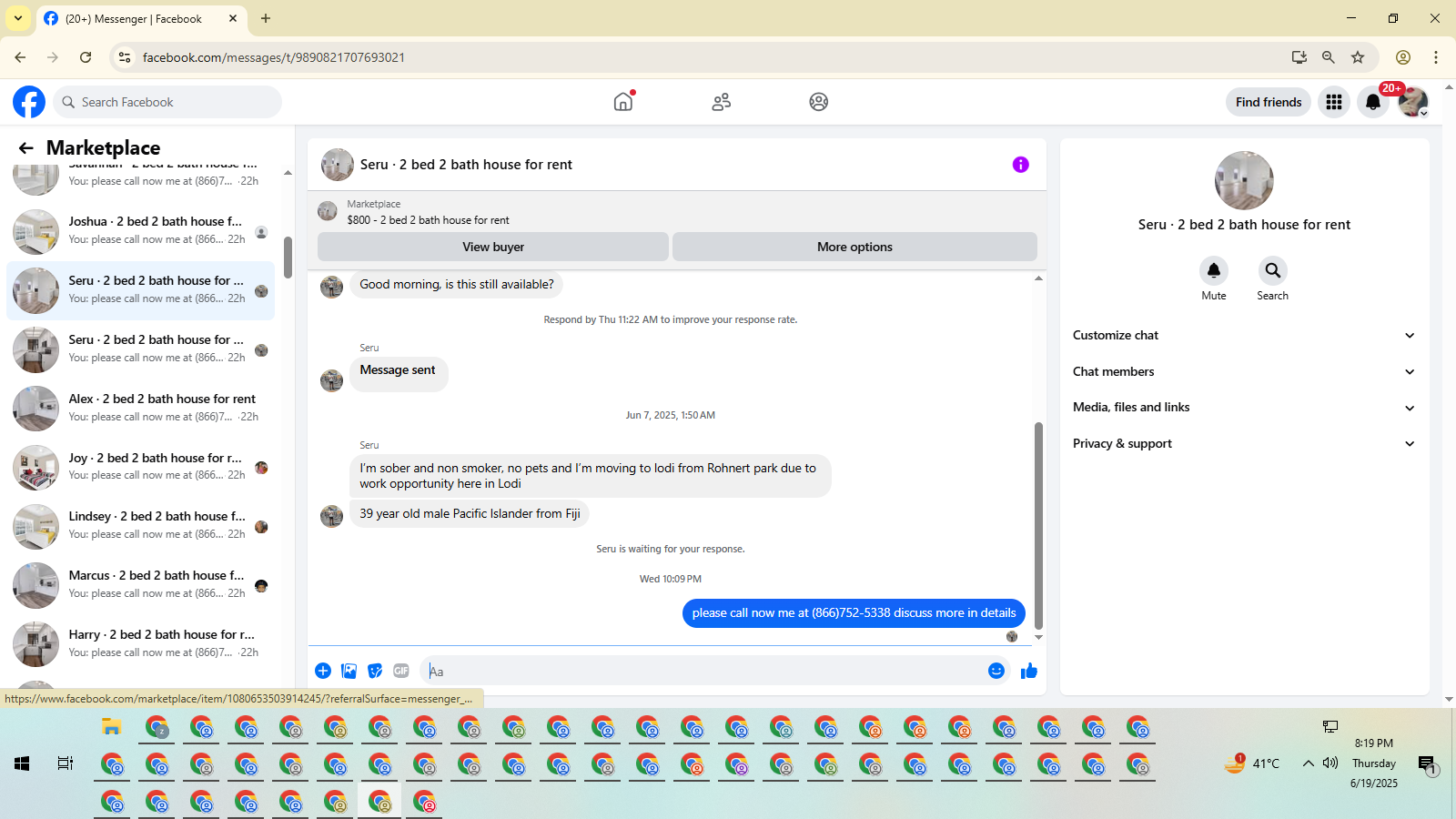Viewport: 1456px width, 819px height.
Task: Click the chat messages scrollbar thumb
Action: tap(1038, 525)
